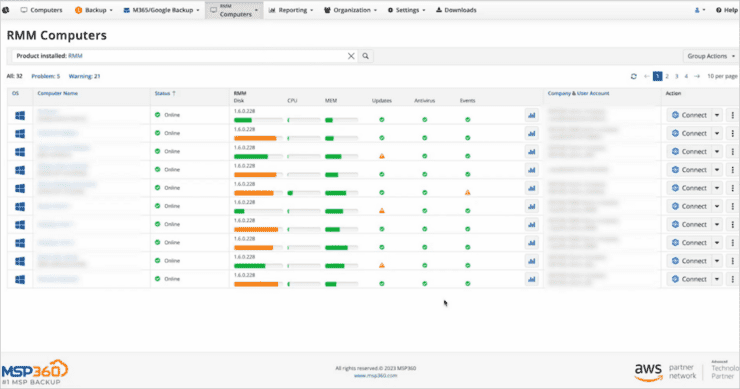The image size is (740, 389).
Task: Open RMM chart for third computer row
Action: pyautogui.click(x=532, y=152)
